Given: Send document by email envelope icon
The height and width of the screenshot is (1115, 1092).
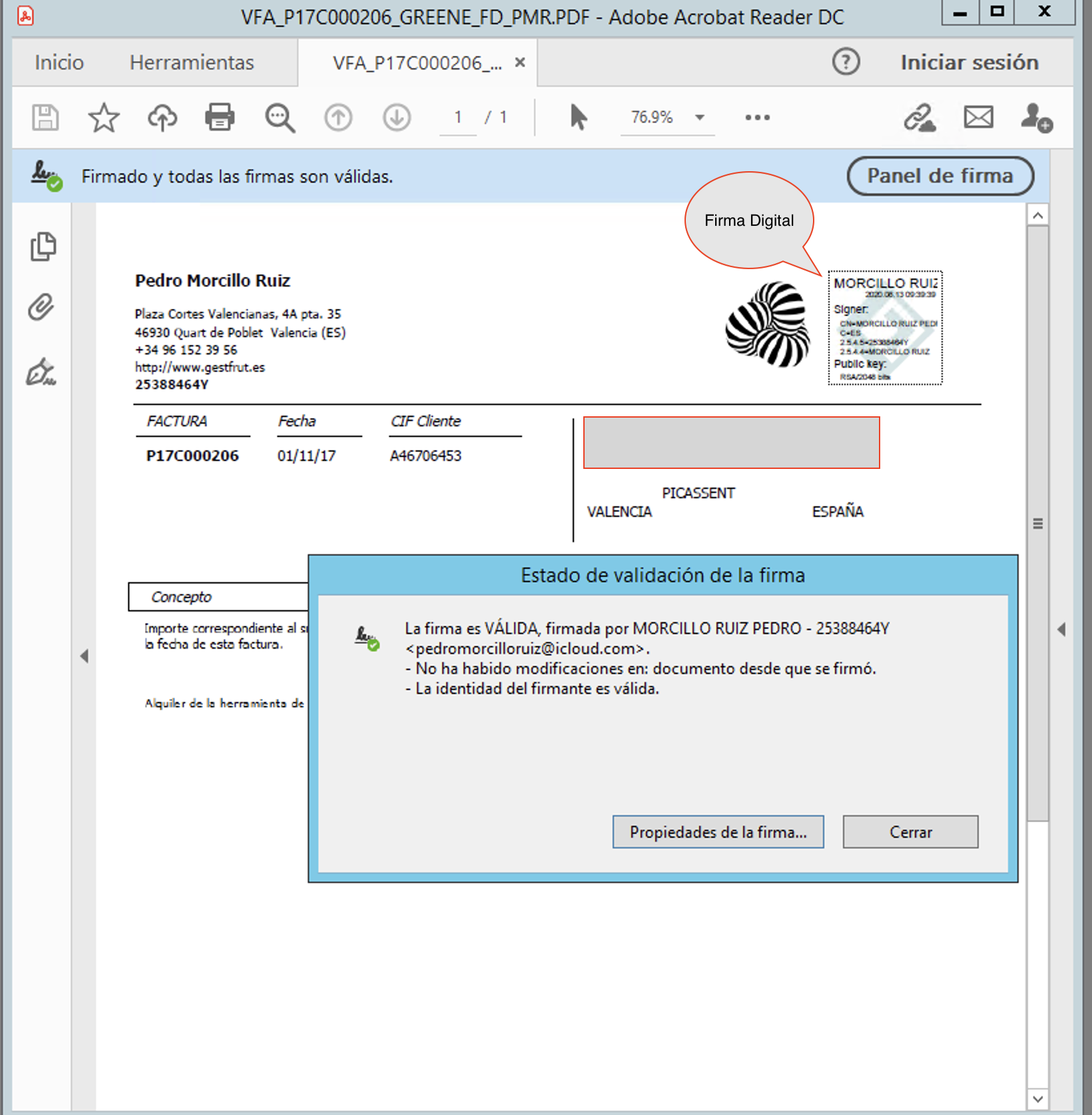Looking at the screenshot, I should point(978,118).
